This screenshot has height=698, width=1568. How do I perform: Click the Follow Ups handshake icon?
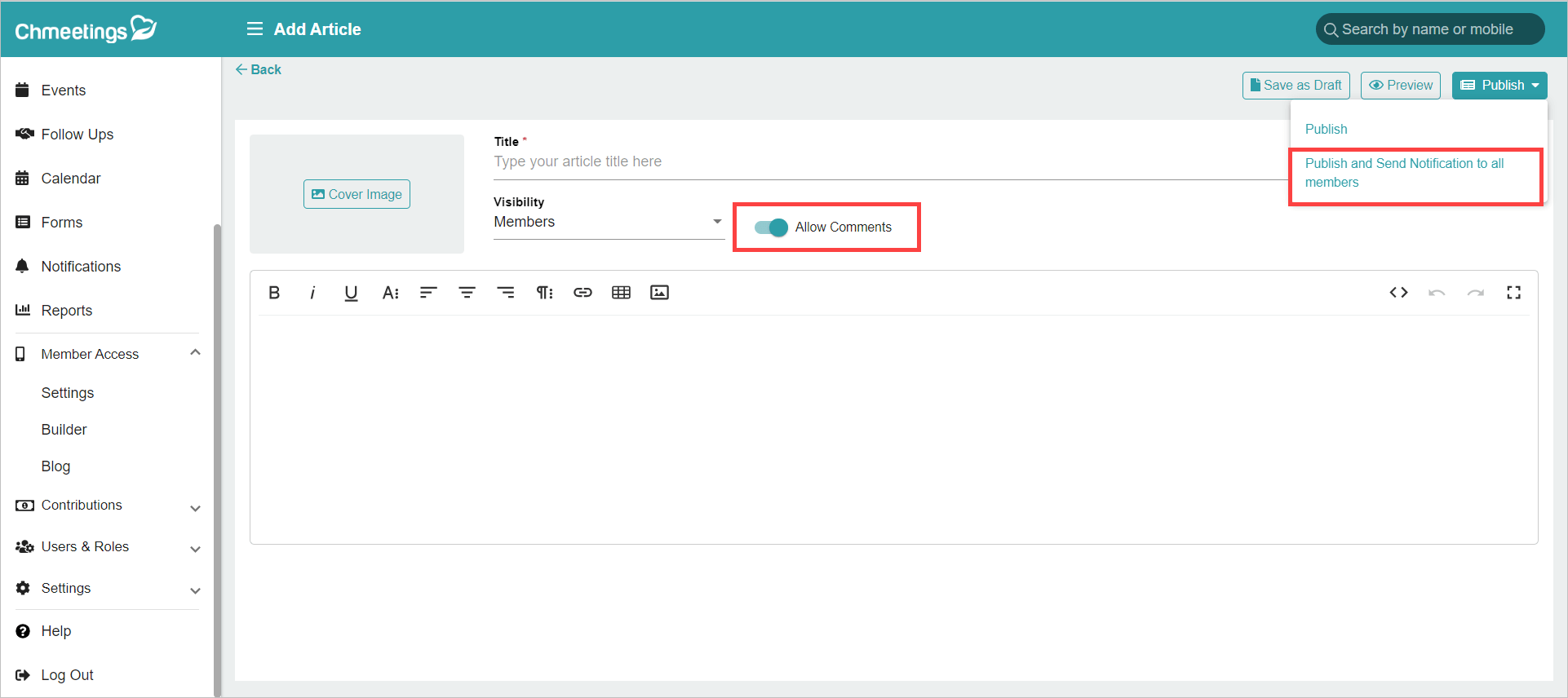tap(24, 134)
